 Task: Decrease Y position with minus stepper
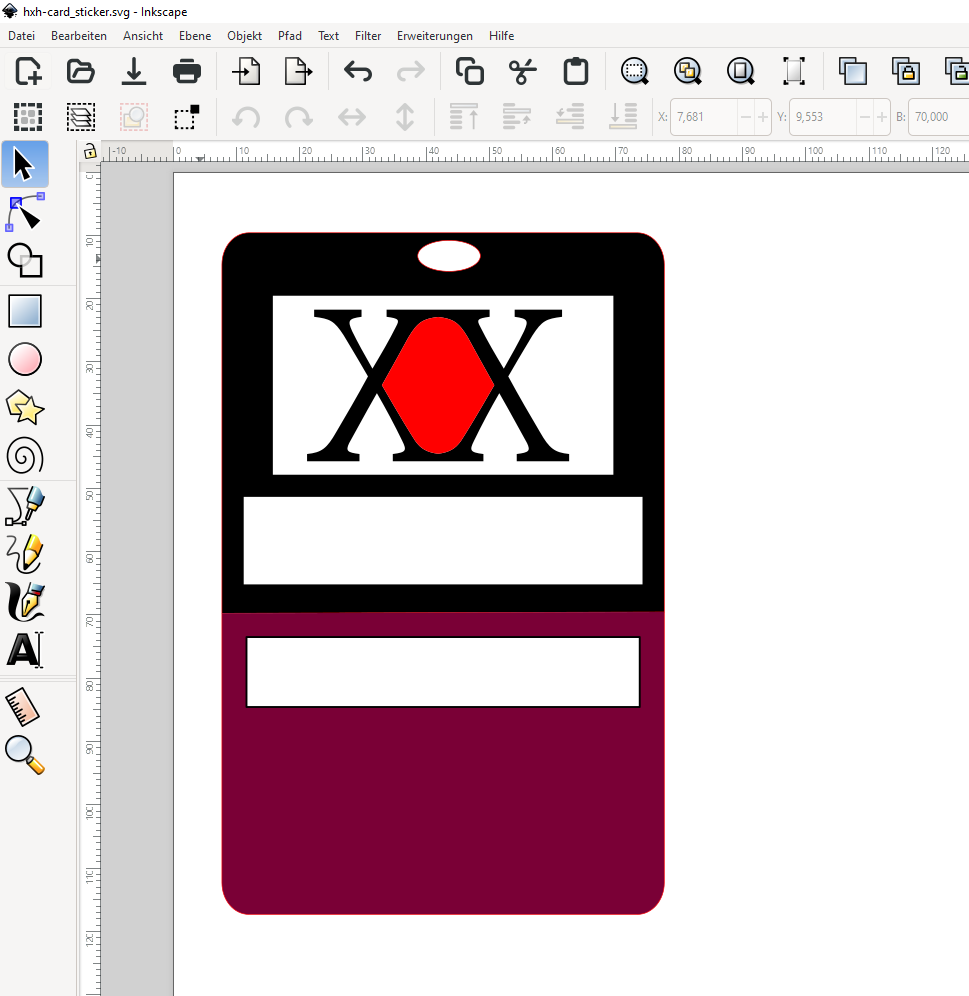[865, 117]
